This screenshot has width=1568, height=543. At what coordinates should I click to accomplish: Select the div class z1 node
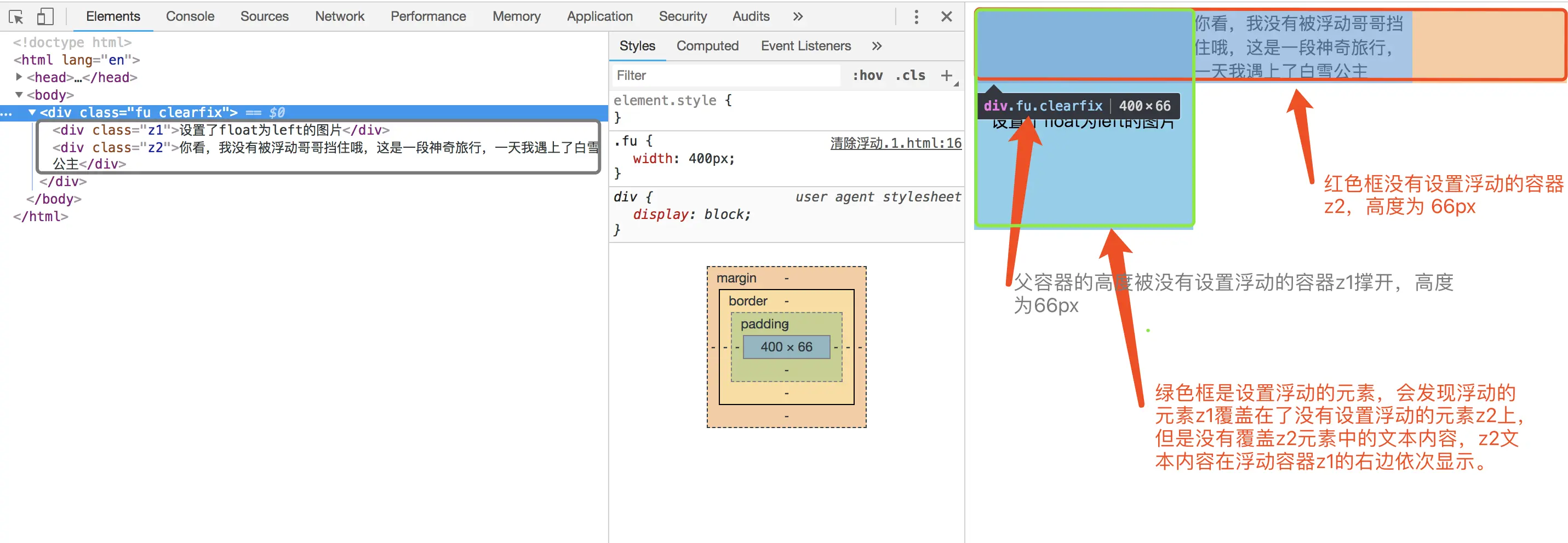tap(221, 130)
